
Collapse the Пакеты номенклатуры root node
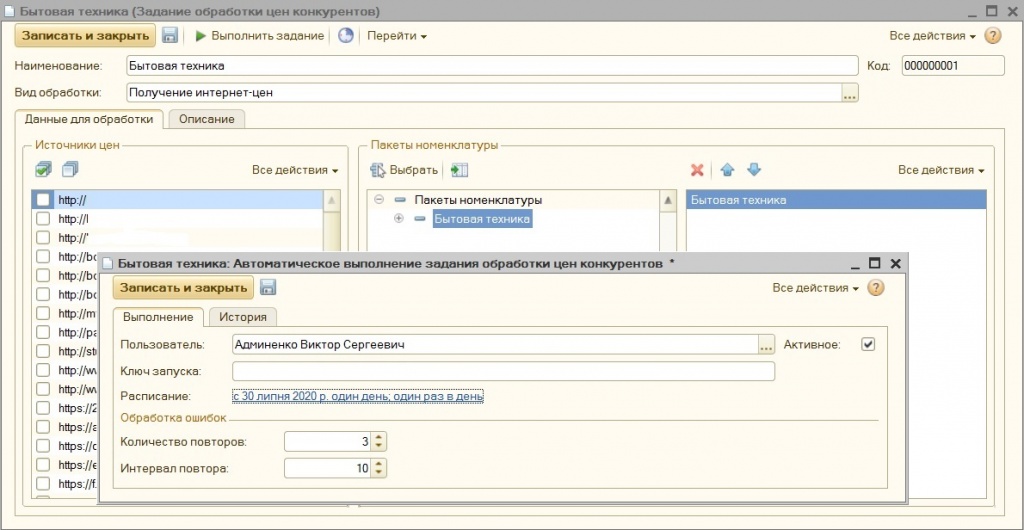click(x=379, y=200)
